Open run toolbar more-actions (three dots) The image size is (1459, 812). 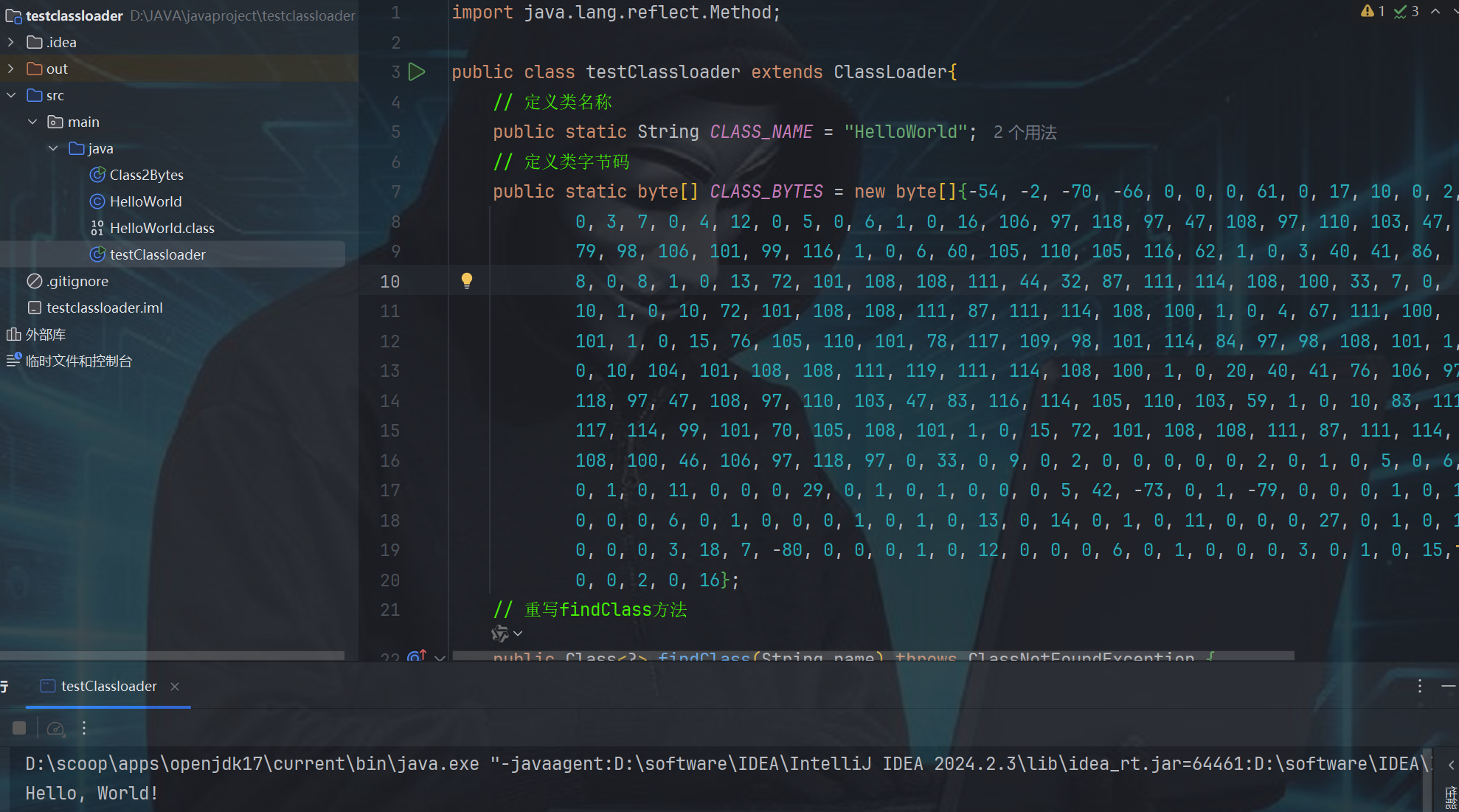pos(84,728)
